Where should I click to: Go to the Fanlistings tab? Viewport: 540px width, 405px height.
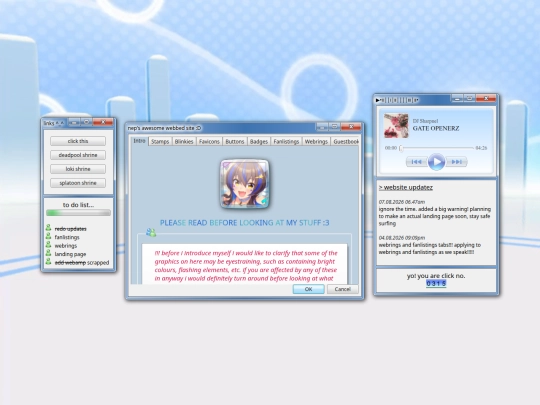click(286, 142)
